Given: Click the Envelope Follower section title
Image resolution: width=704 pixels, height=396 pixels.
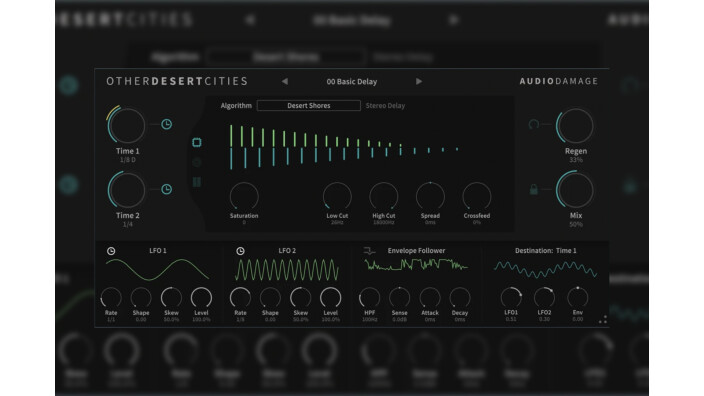Looking at the screenshot, I should coord(416,251).
